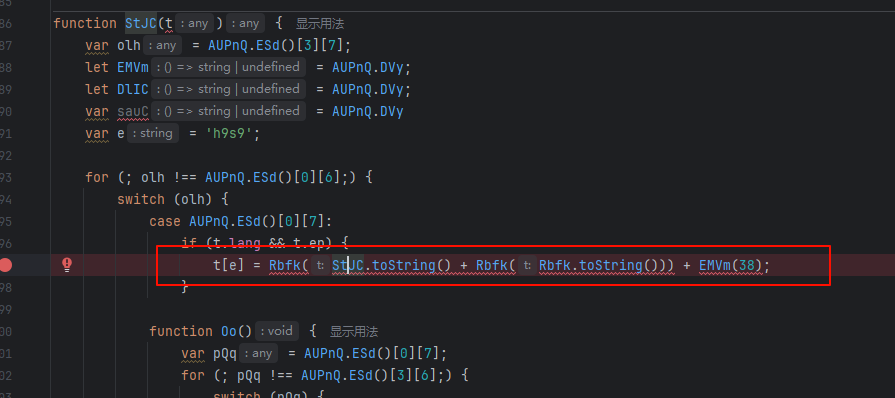Click the sauC variable name
895x398 pixels.
(x=133, y=111)
